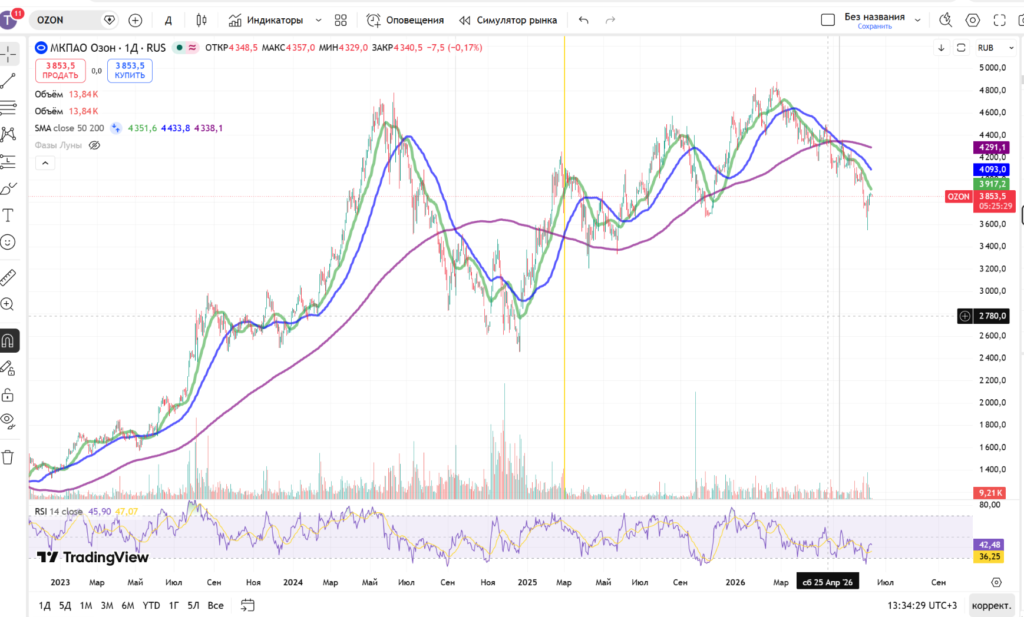Open the go-to-date calendar icon
1024x617 pixels.
[x=248, y=605]
